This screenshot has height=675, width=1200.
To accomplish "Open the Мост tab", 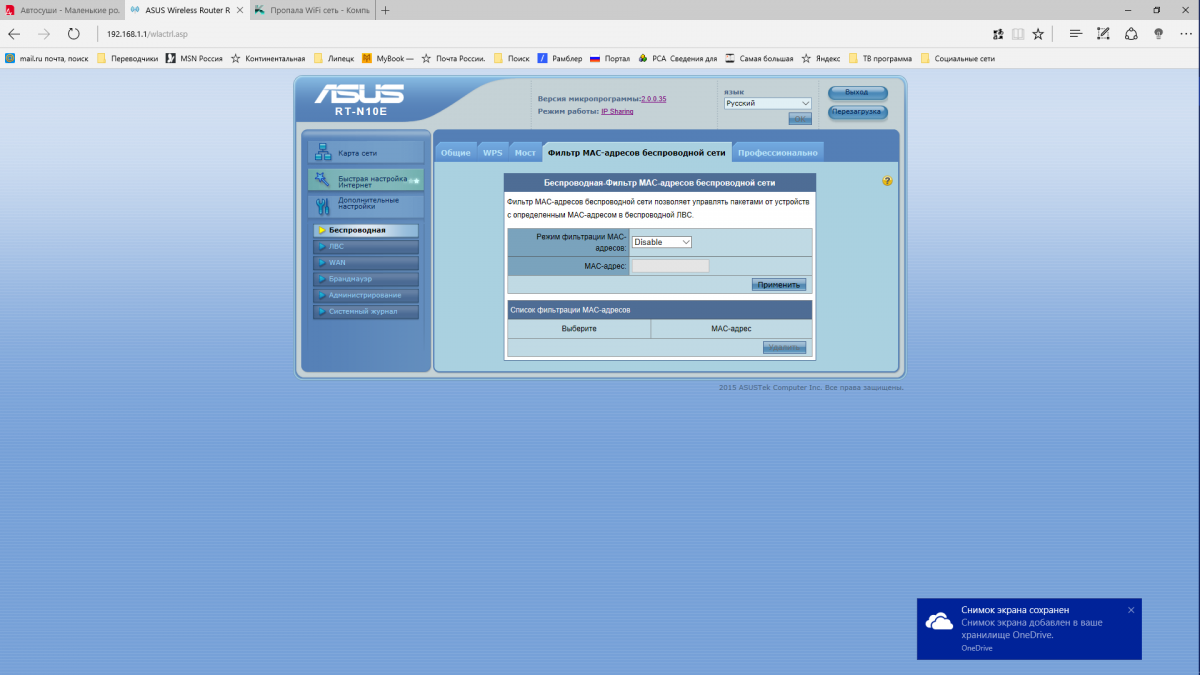I will click(525, 153).
